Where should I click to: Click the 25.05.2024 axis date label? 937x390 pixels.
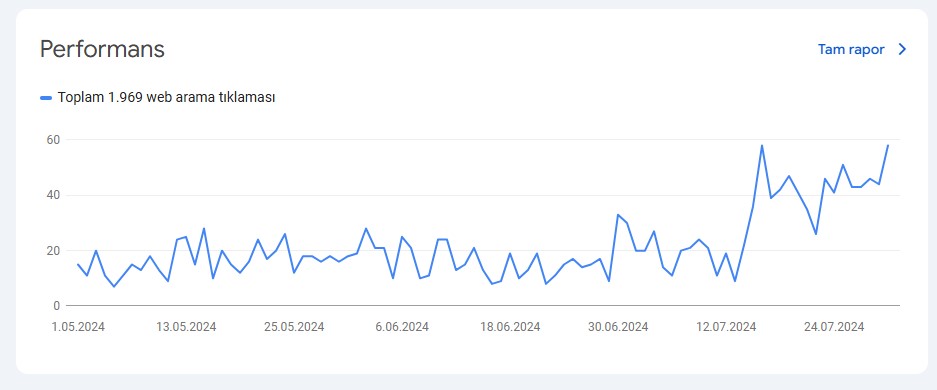coord(294,327)
